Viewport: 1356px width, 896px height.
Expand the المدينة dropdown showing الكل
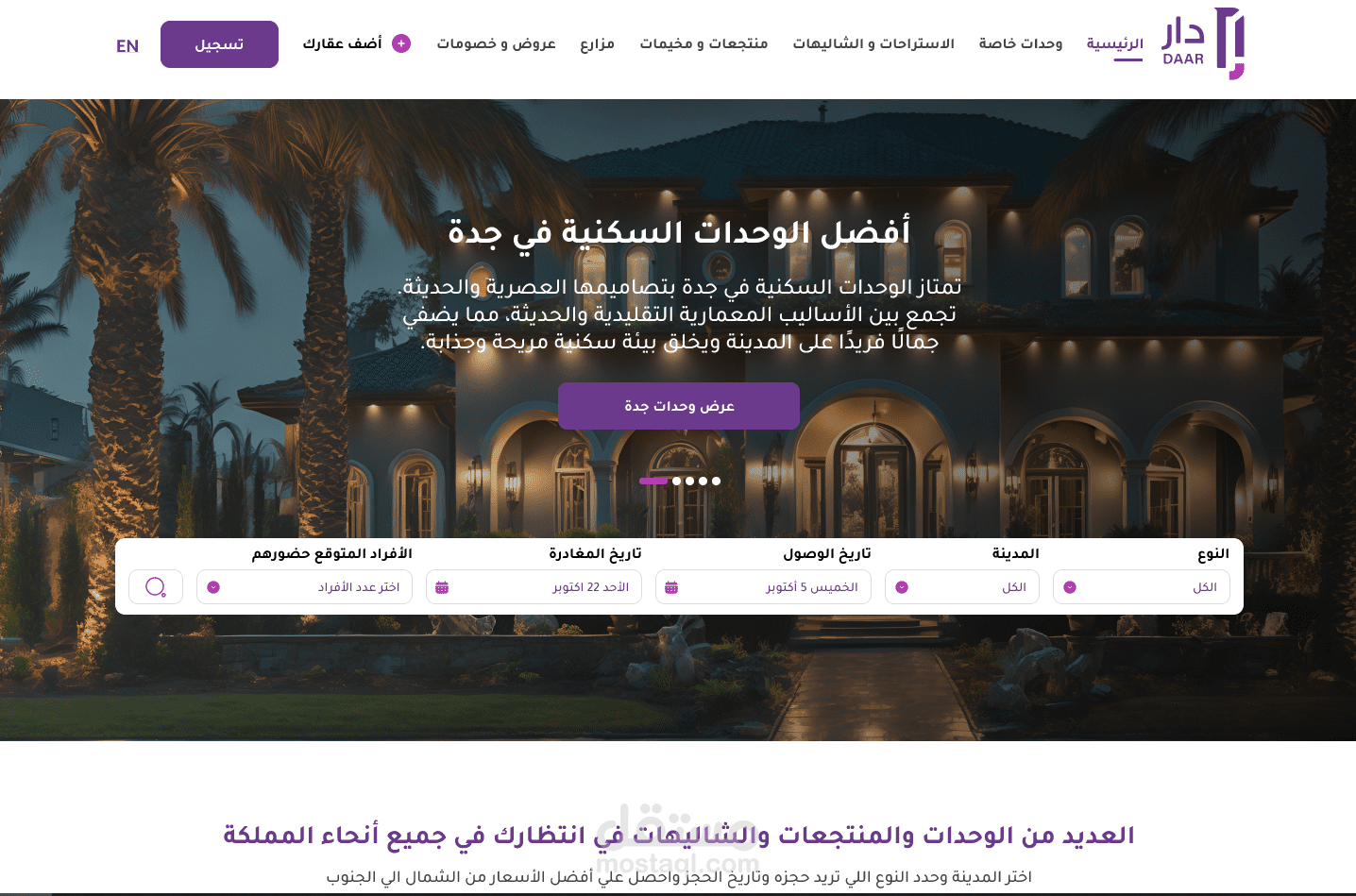962,587
